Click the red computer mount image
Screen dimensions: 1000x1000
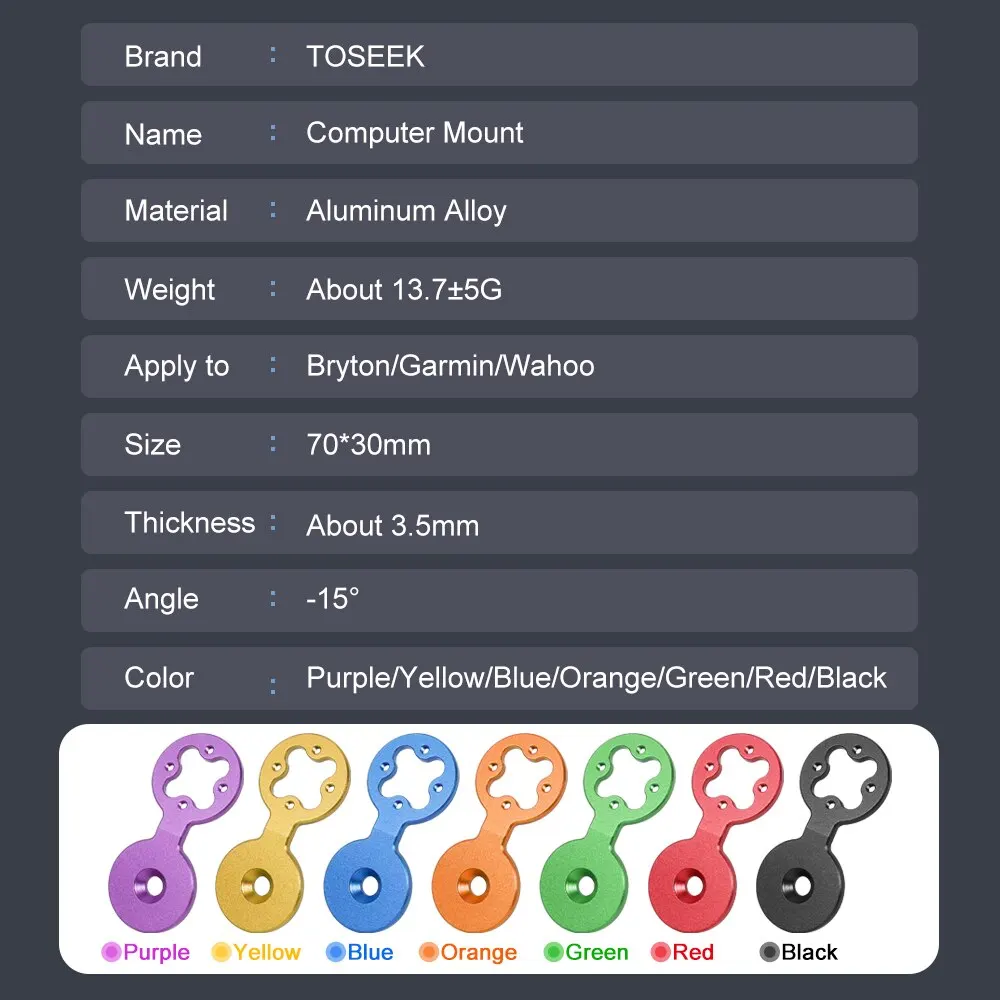click(x=716, y=832)
